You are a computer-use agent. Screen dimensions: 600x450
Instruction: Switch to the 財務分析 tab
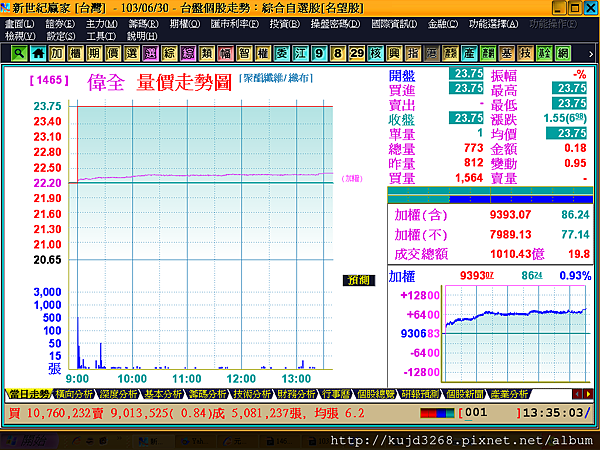[297, 394]
